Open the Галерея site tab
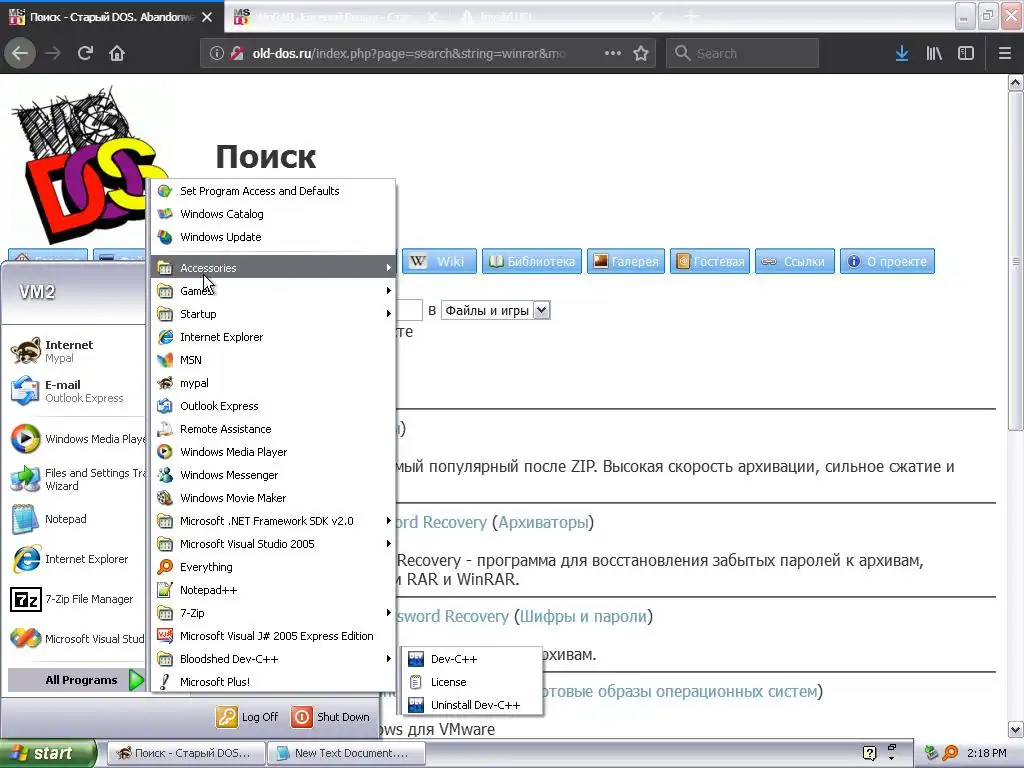The height and width of the screenshot is (768, 1024). [626, 261]
